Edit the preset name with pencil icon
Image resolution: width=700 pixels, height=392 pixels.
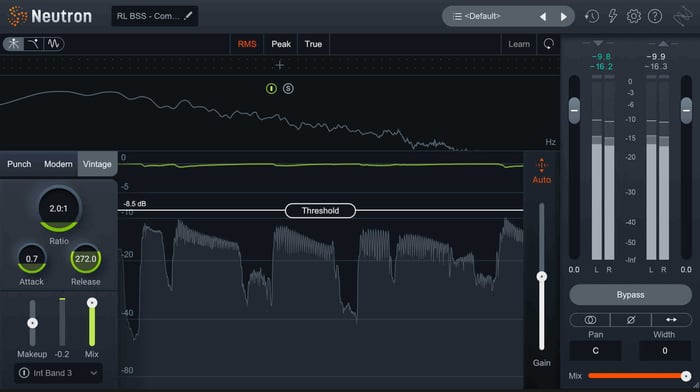[x=188, y=16]
